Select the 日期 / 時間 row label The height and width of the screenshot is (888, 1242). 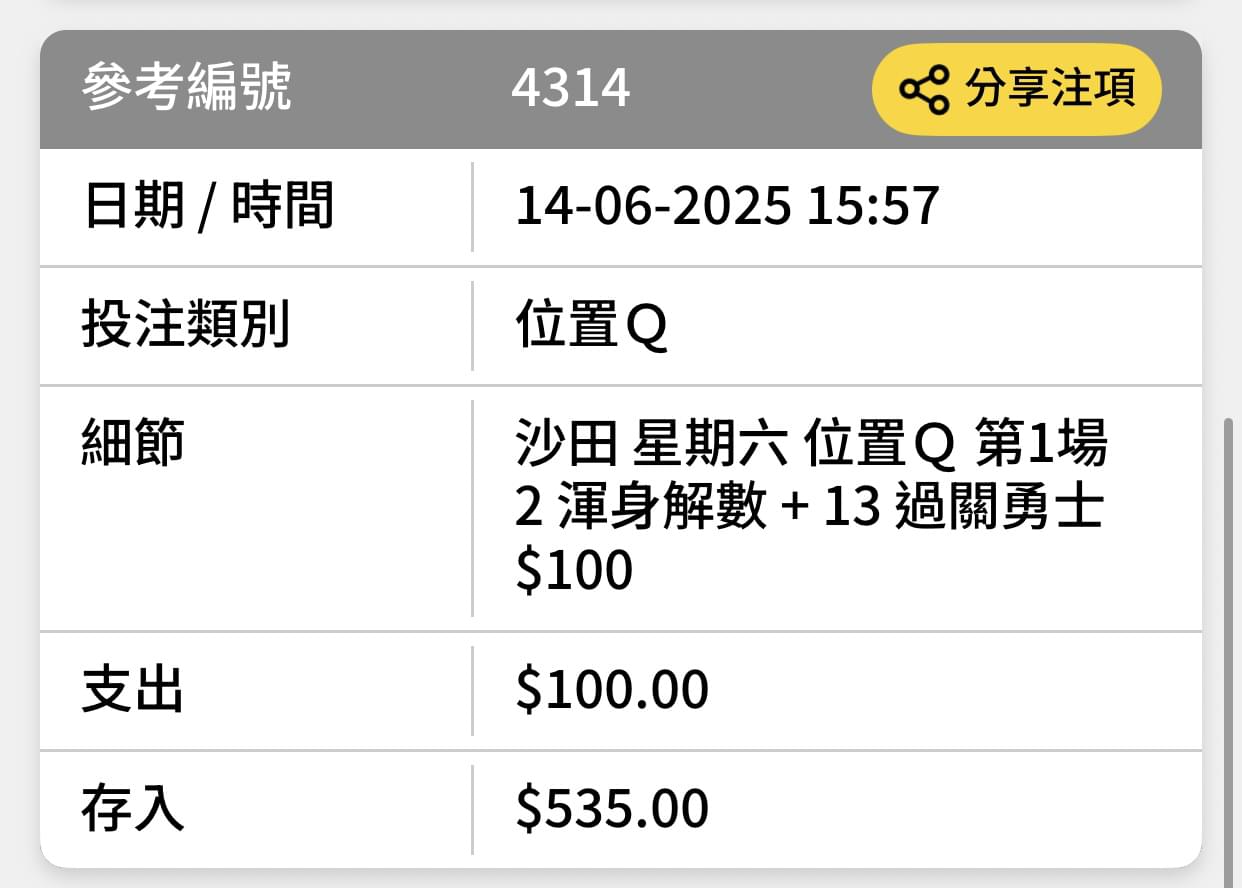point(208,207)
